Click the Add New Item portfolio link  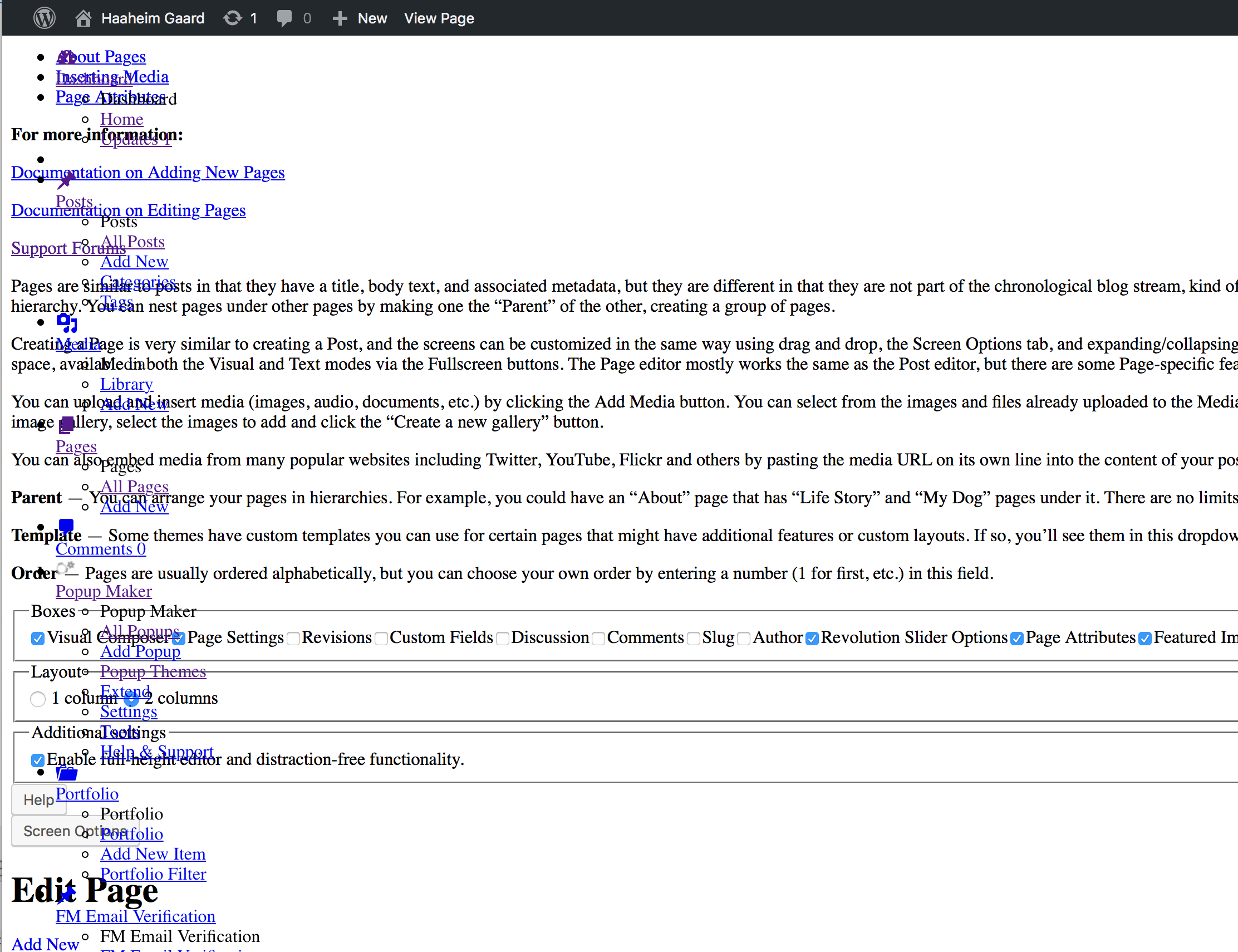click(153, 853)
